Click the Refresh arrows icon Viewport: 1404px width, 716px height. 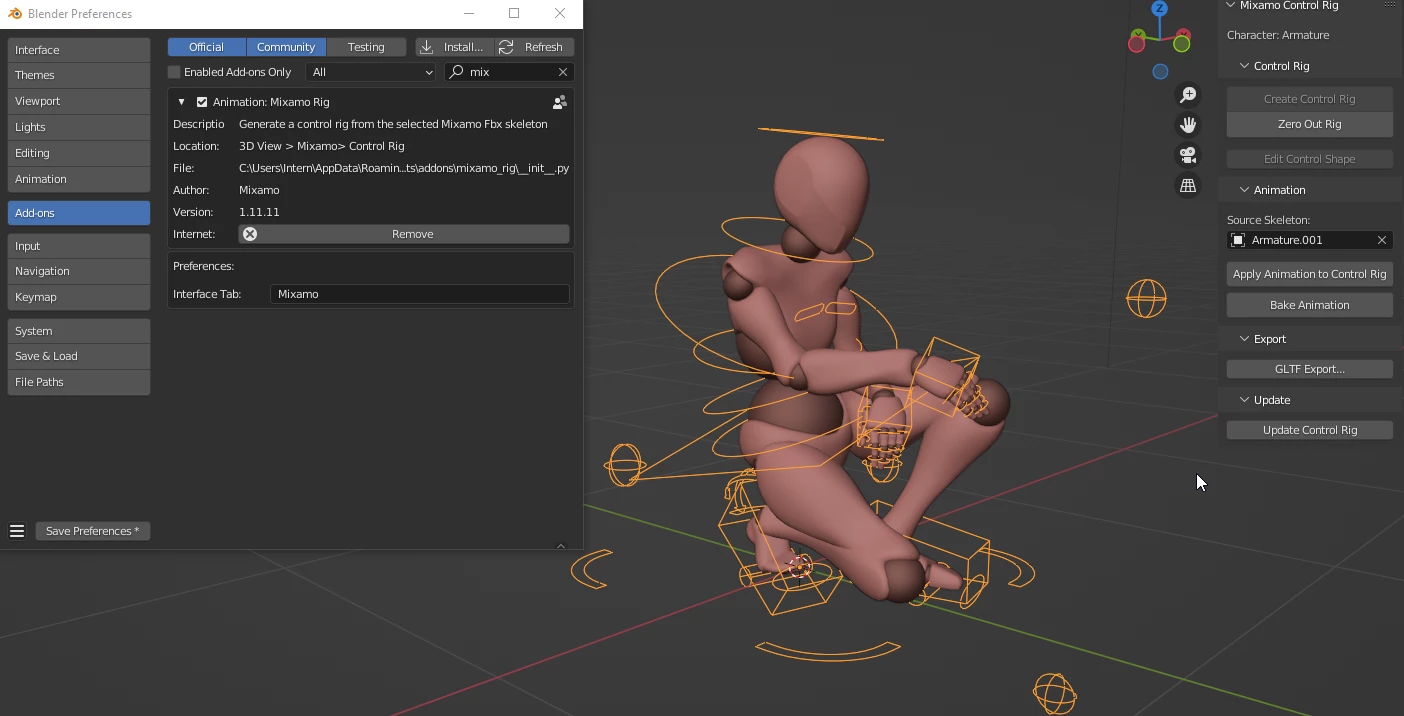point(507,47)
